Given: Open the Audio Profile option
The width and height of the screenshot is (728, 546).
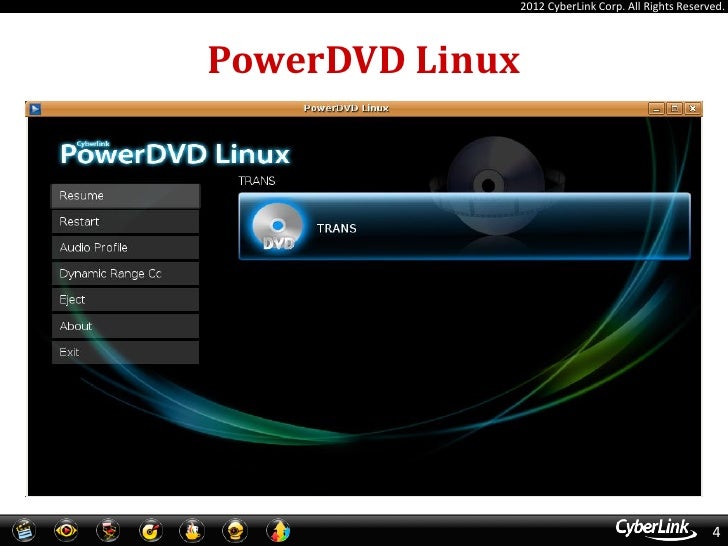Looking at the screenshot, I should (x=125, y=248).
